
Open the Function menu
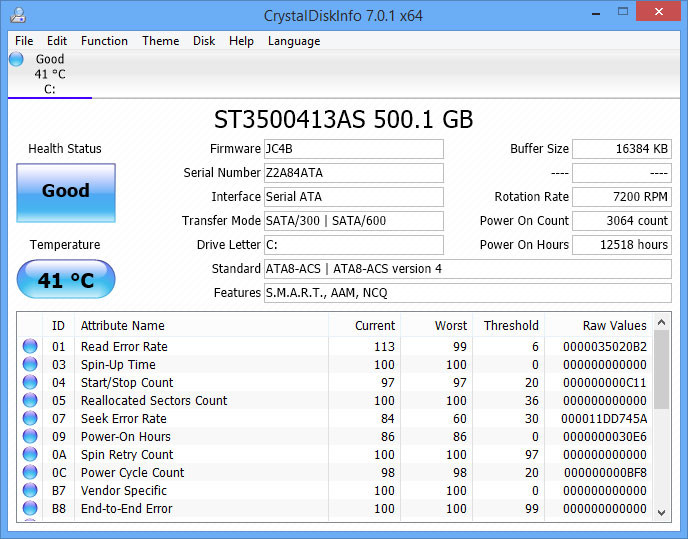tap(104, 41)
